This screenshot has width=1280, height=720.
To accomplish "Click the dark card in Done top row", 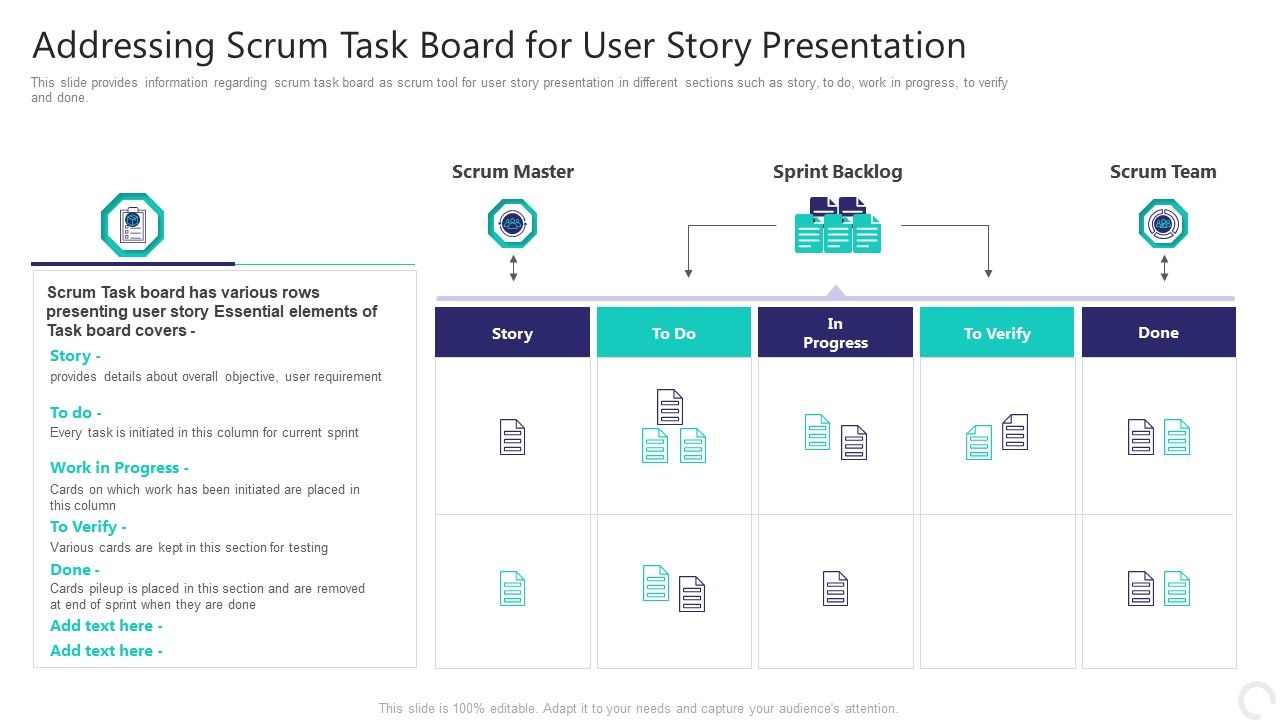I will (1141, 437).
